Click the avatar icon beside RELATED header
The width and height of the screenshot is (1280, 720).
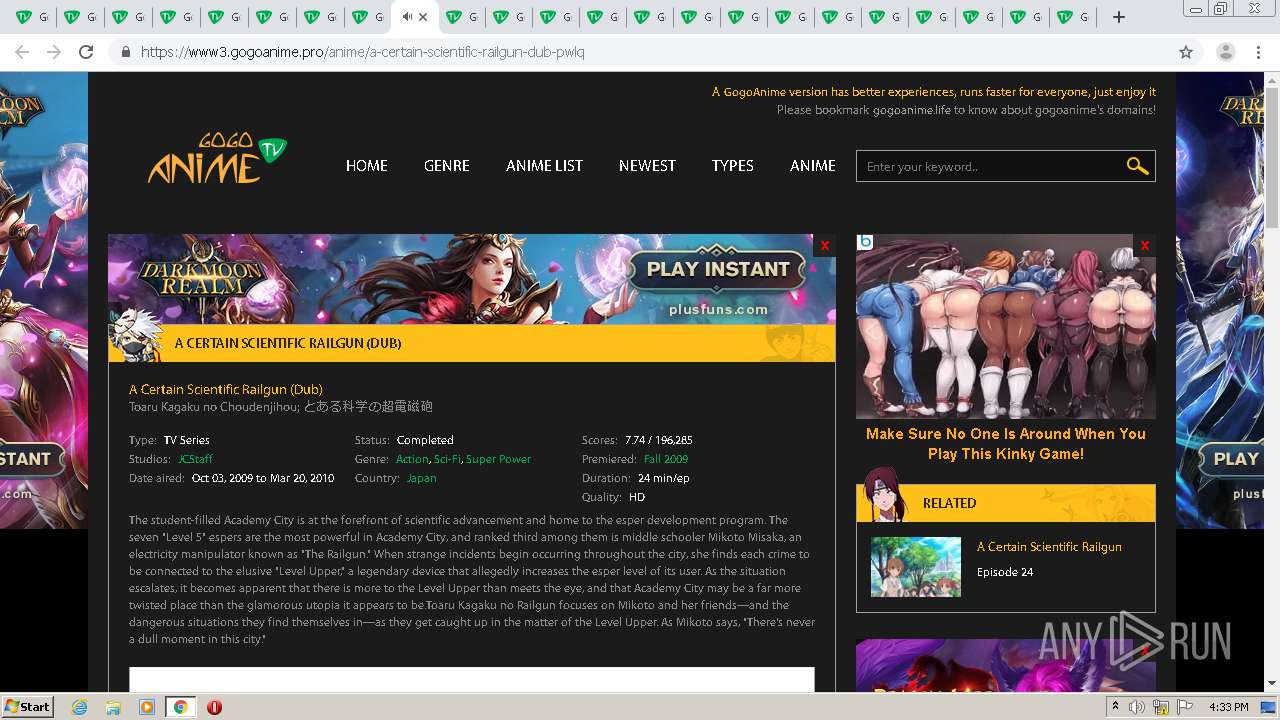(884, 494)
